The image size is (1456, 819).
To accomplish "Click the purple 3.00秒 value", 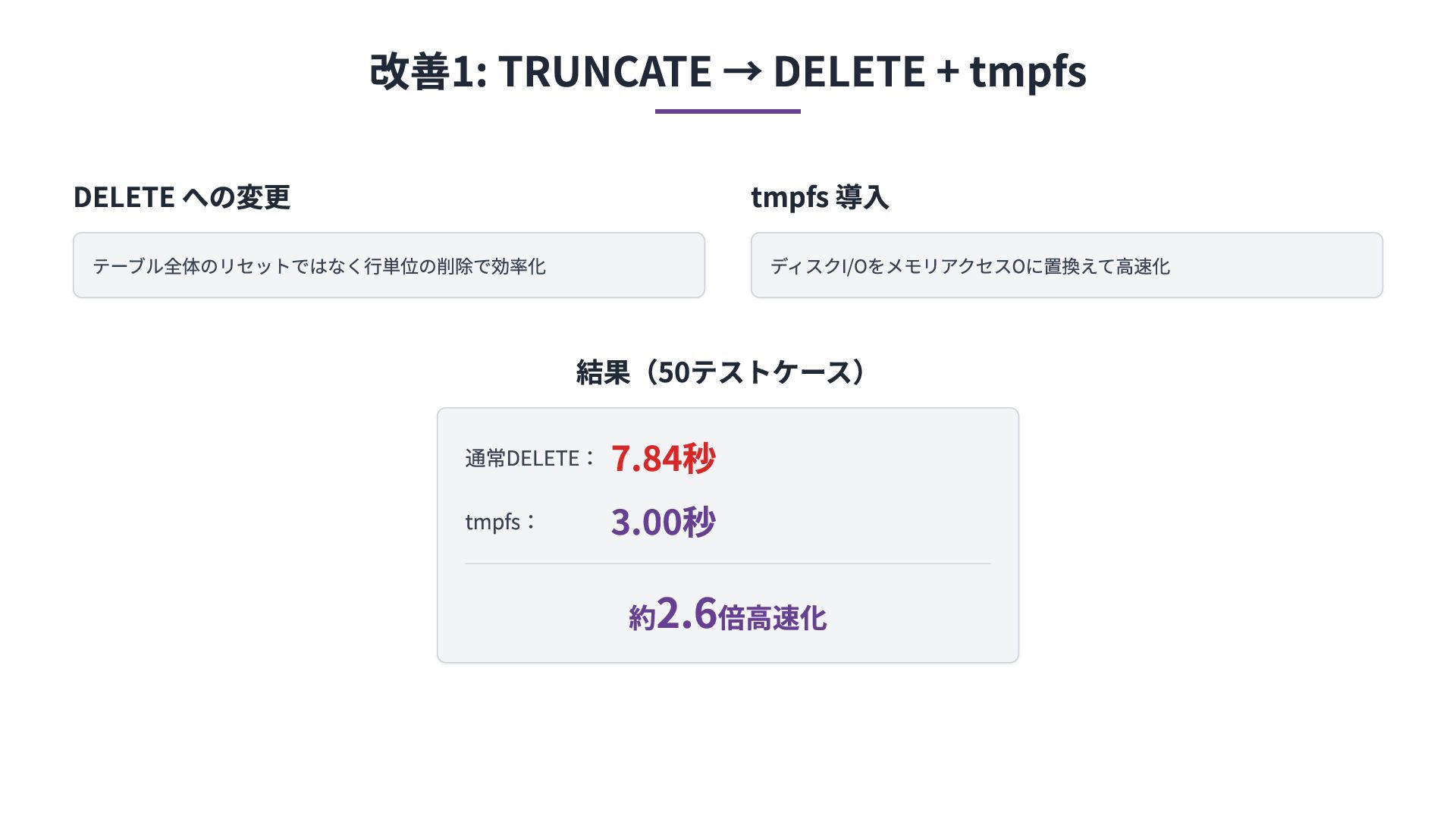I will 662,522.
